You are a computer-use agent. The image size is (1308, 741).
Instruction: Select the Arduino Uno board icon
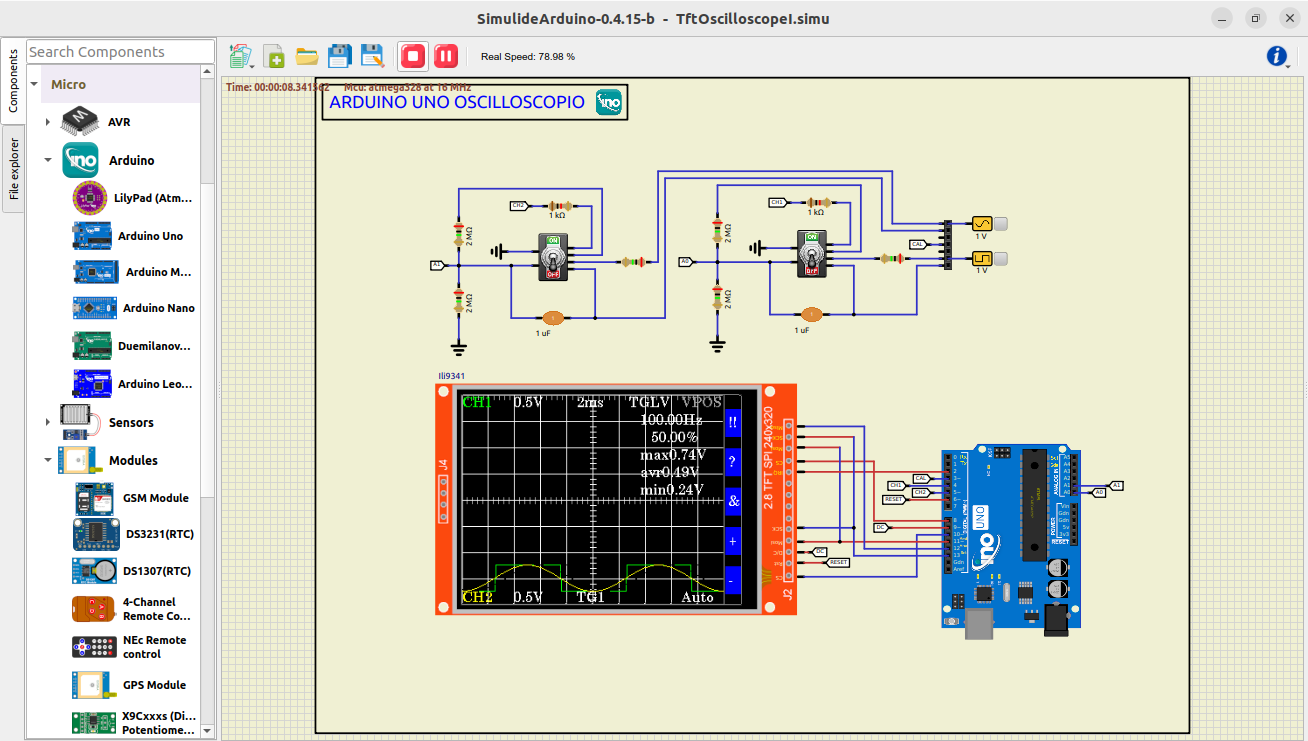click(92, 236)
